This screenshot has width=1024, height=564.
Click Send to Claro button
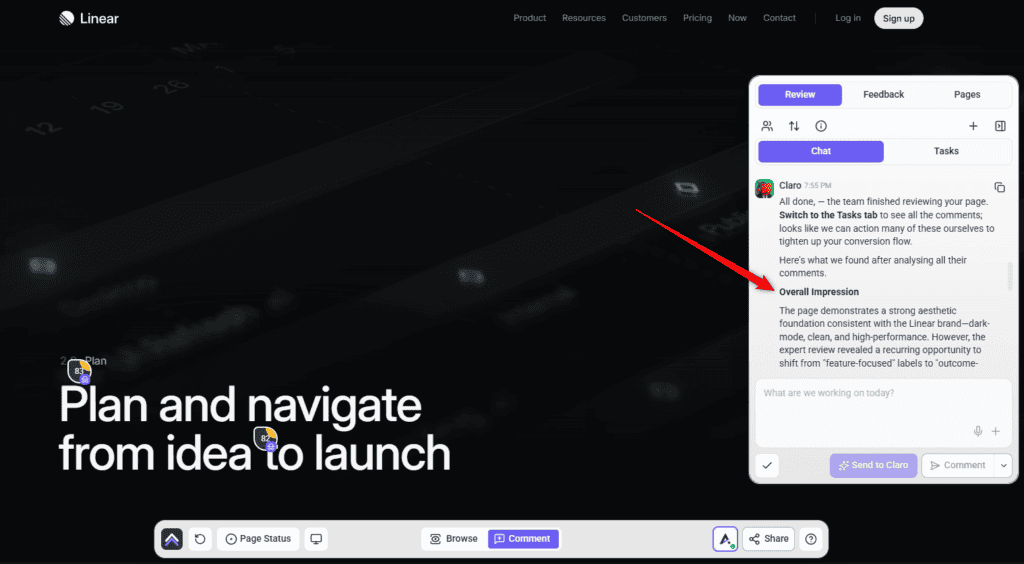pyautogui.click(x=874, y=465)
